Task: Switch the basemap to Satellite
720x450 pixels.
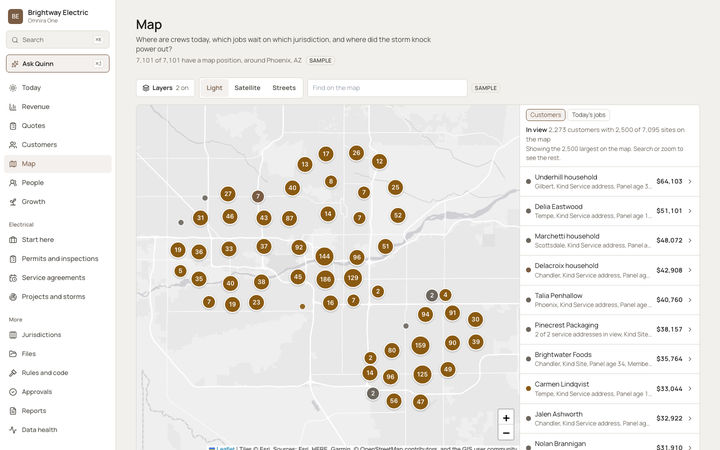Action: click(247, 88)
